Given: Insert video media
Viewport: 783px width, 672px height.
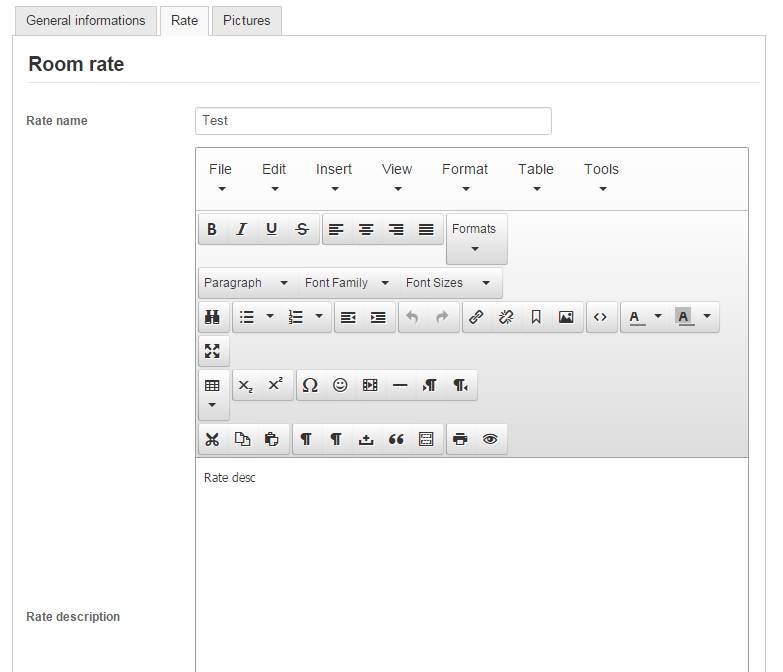Looking at the screenshot, I should click(371, 385).
